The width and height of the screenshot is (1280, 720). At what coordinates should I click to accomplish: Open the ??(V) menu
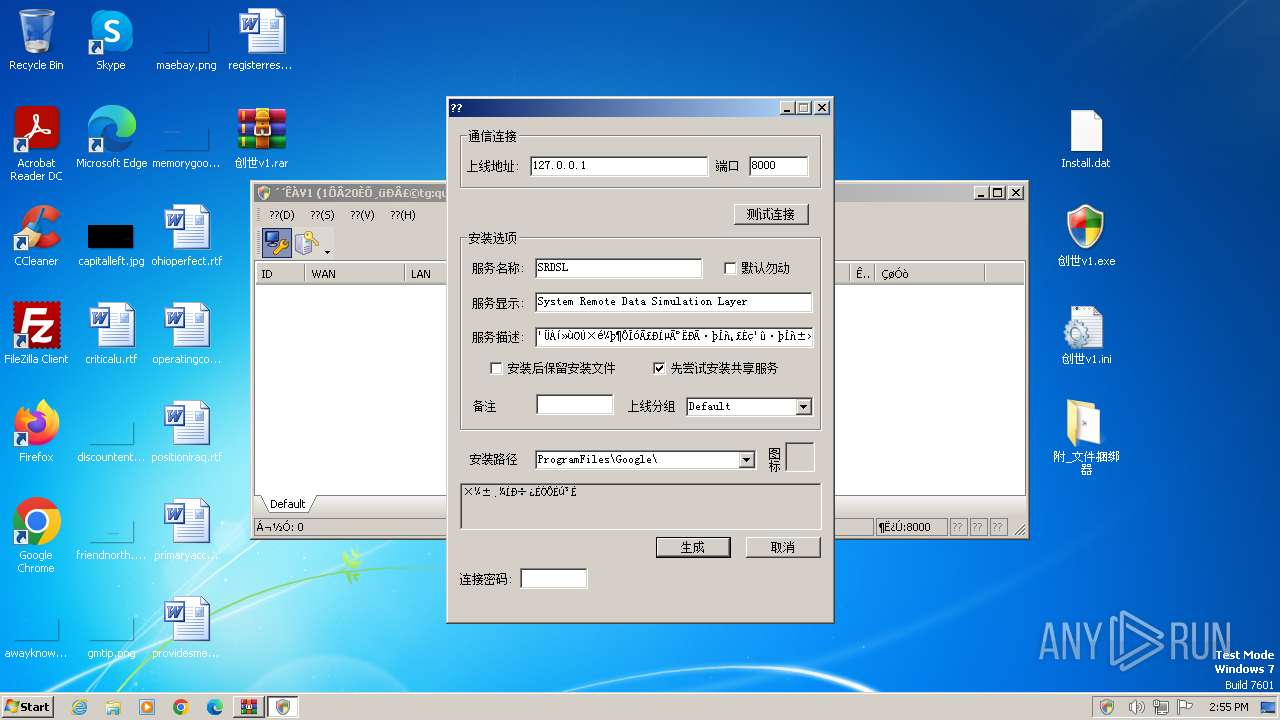pyautogui.click(x=362, y=215)
